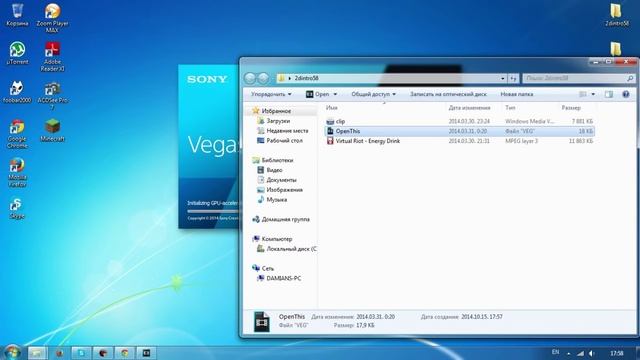Click the 2dintro58 address bar path
640x360 pixels.
click(307, 78)
